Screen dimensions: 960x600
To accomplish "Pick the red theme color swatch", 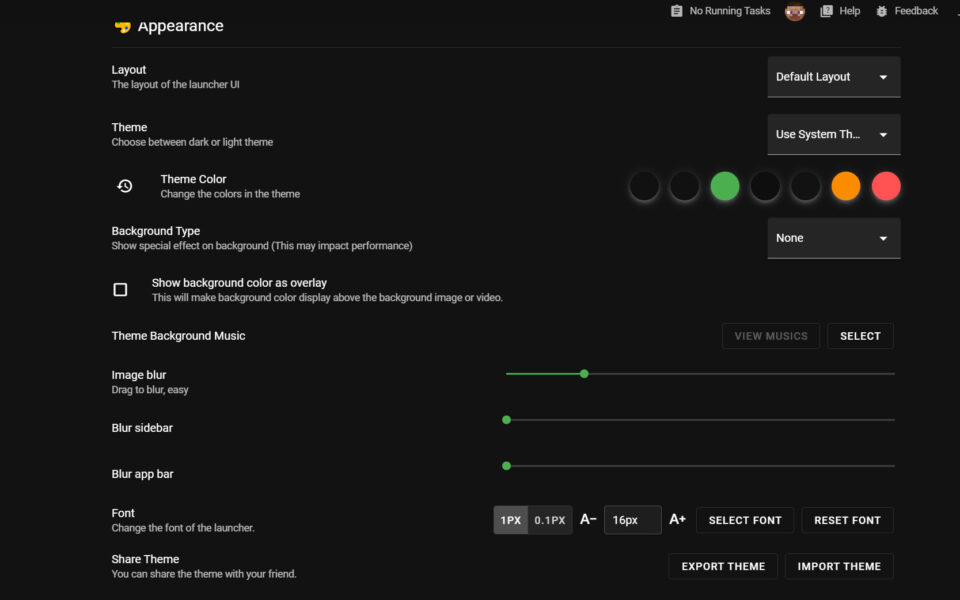I will [x=886, y=186].
